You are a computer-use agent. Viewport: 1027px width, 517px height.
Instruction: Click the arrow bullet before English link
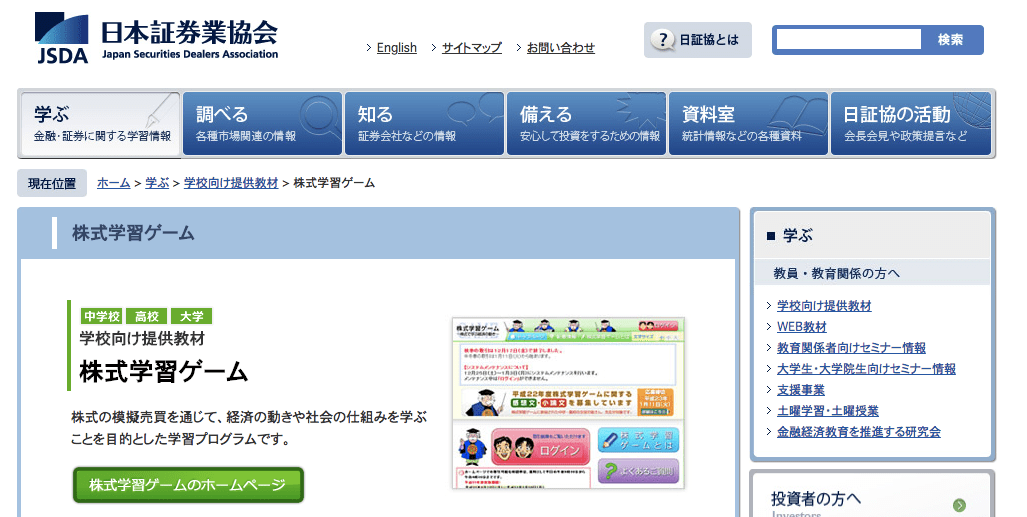pyautogui.click(x=368, y=48)
